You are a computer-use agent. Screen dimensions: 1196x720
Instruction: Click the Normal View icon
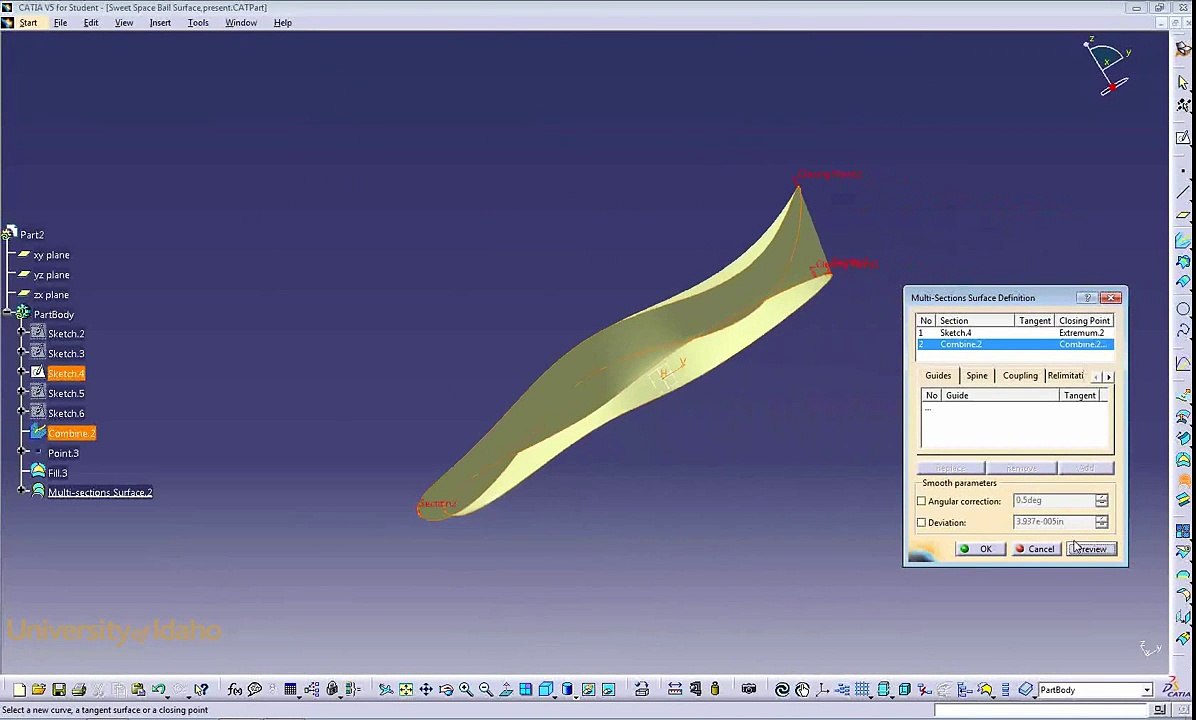tap(506, 689)
